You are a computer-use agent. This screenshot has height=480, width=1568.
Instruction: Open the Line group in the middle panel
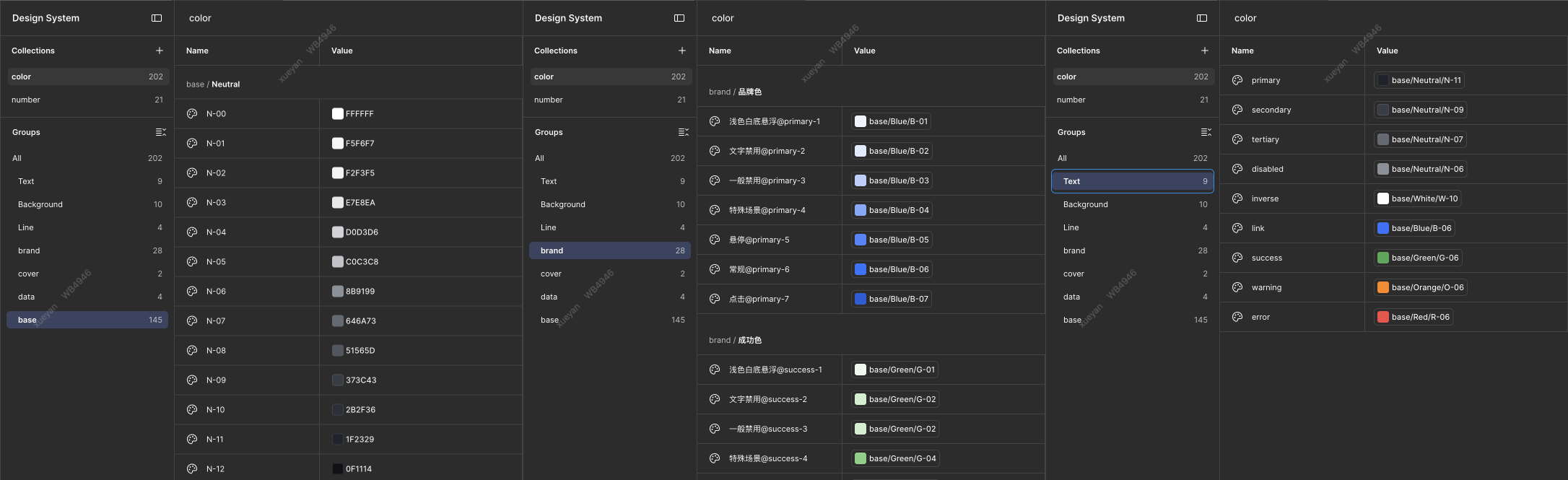pyautogui.click(x=610, y=227)
